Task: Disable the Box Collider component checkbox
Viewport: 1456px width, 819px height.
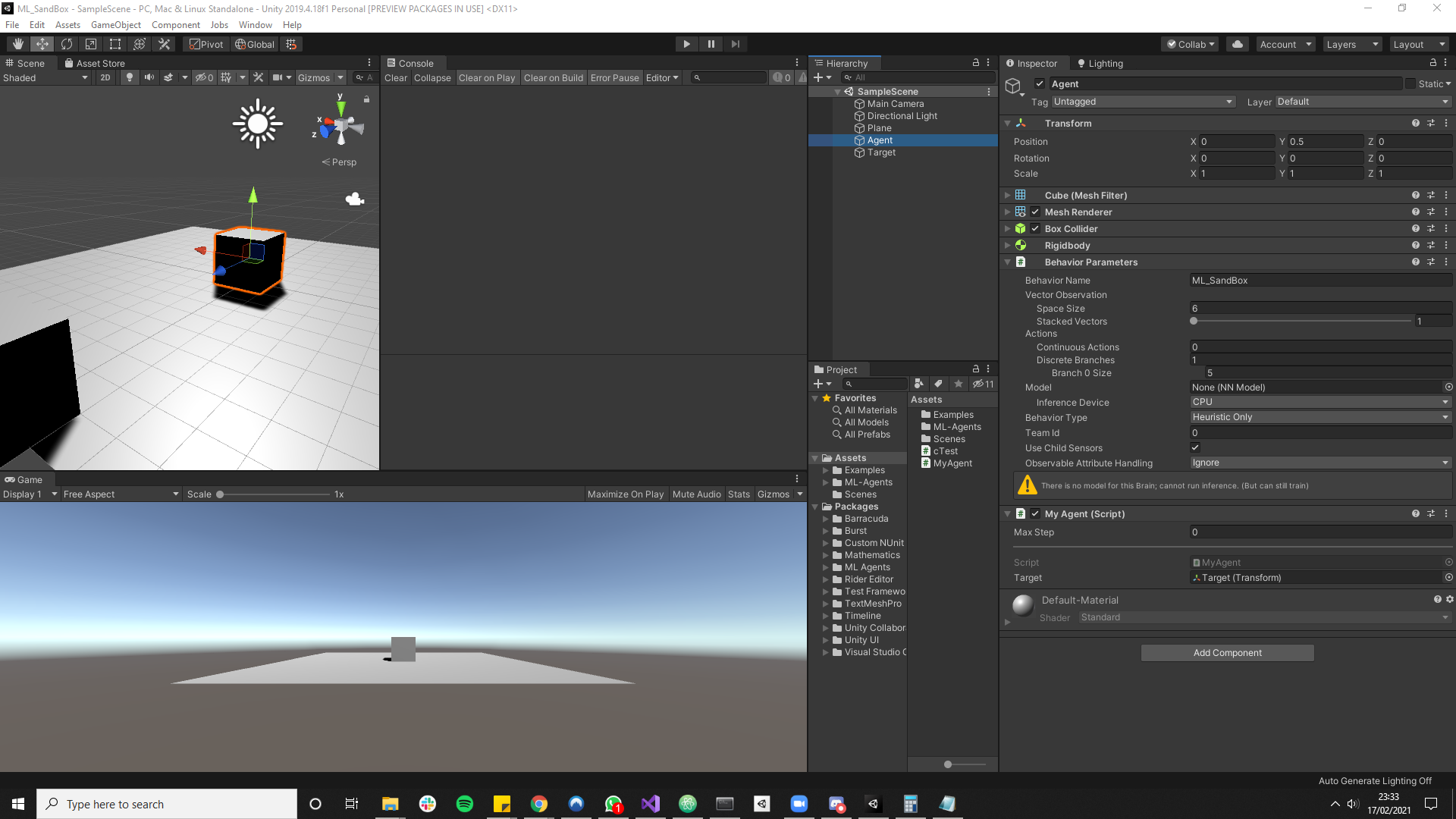Action: coord(1035,228)
